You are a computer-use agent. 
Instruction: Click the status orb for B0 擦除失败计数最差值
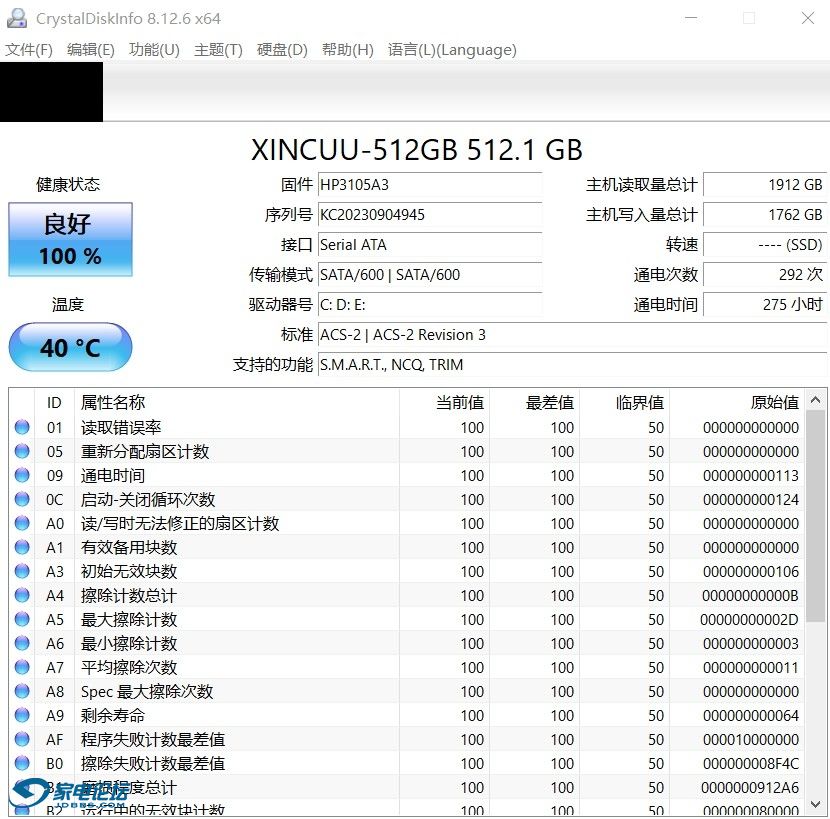click(22, 763)
